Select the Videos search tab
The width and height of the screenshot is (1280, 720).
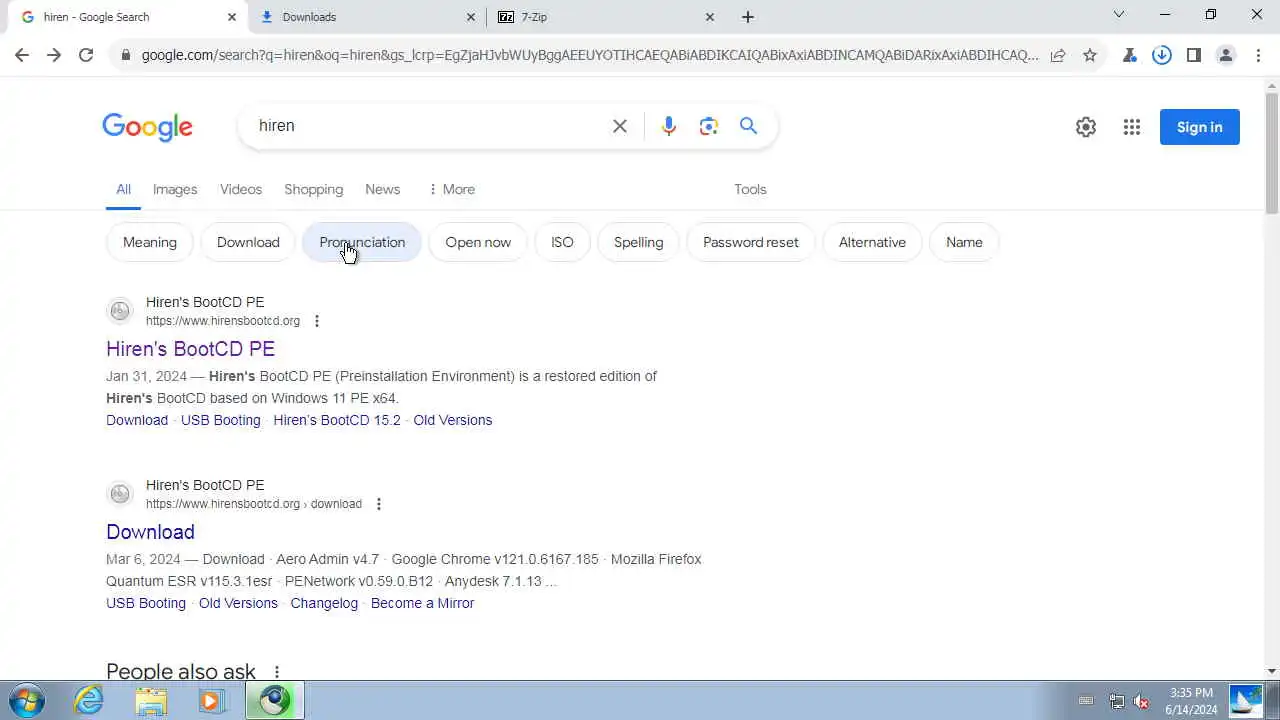tap(241, 189)
